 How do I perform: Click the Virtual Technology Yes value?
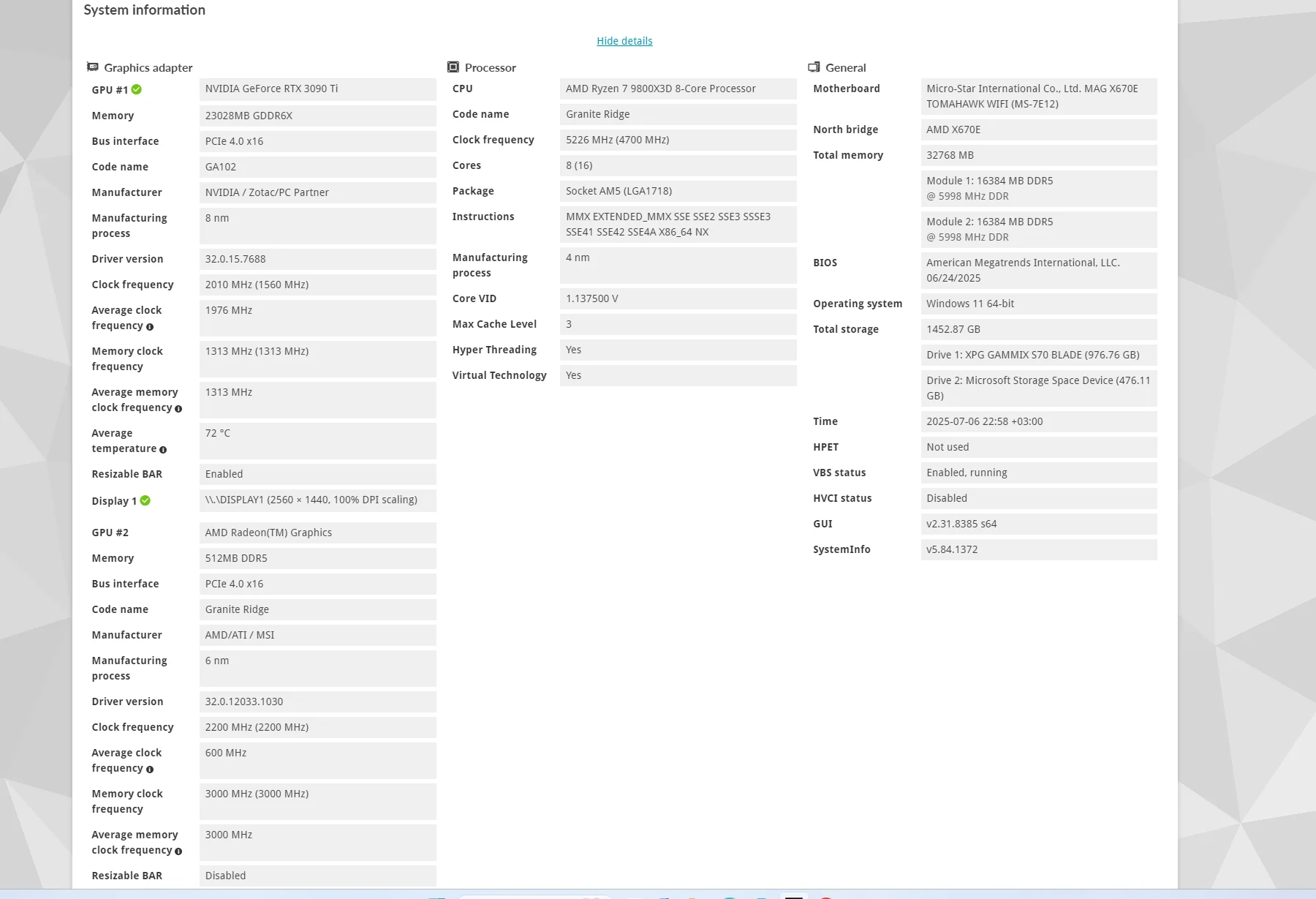point(678,375)
